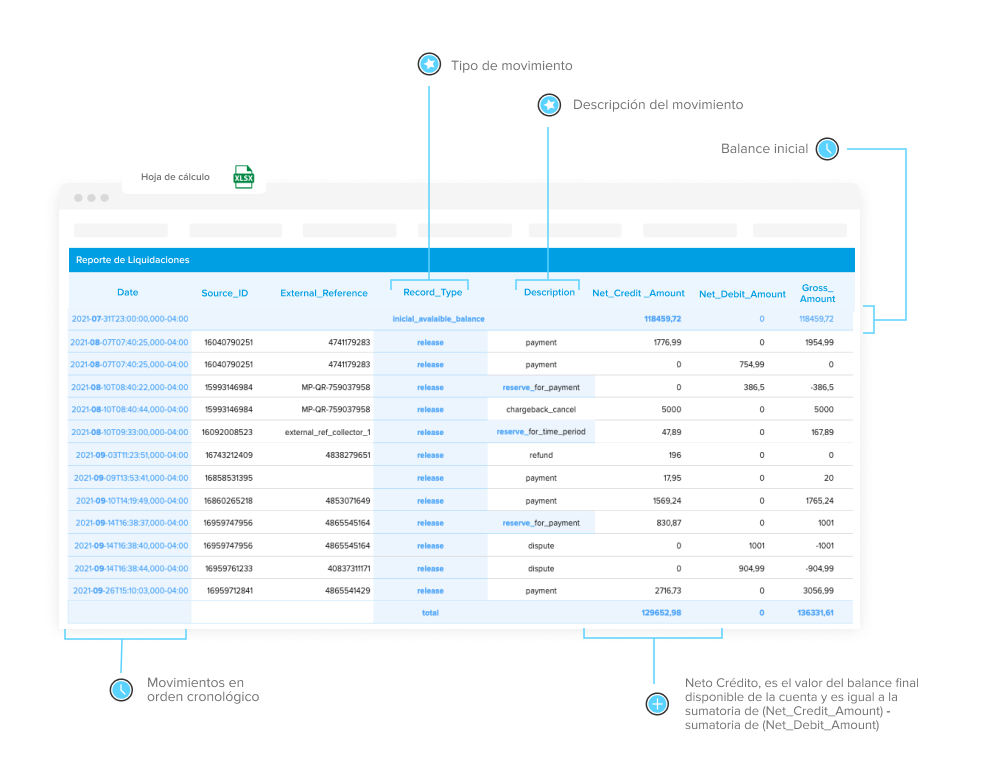This screenshot has width=989, height=768.
Task: Select Source_ID 16860265218 cell
Action: pos(229,501)
